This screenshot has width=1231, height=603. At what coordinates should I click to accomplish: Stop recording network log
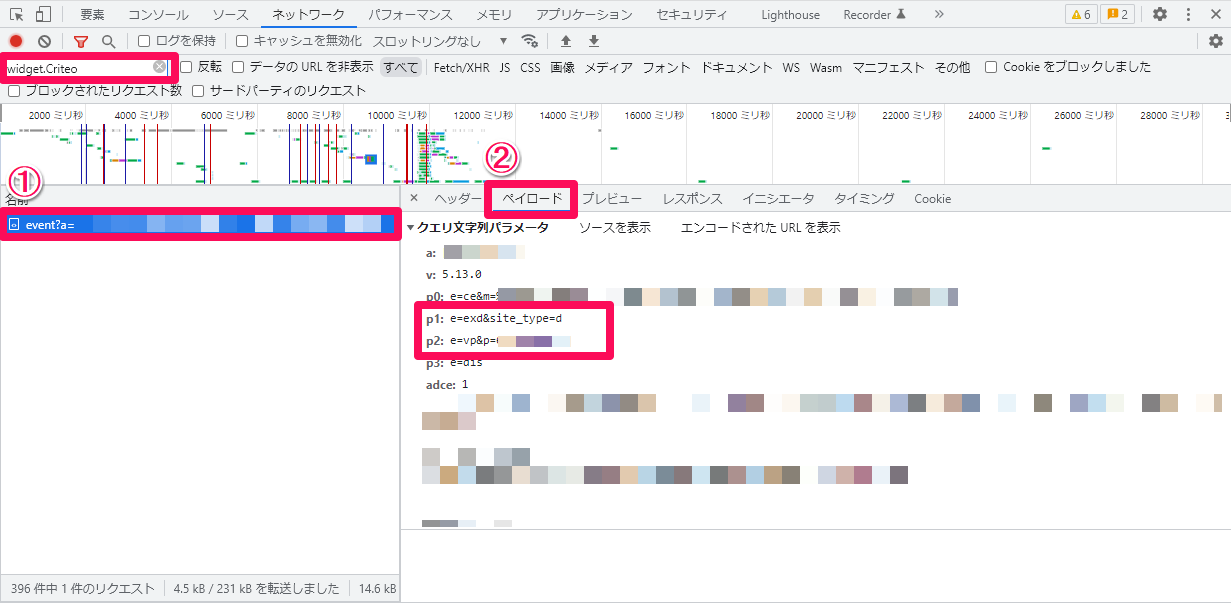pyautogui.click(x=16, y=41)
